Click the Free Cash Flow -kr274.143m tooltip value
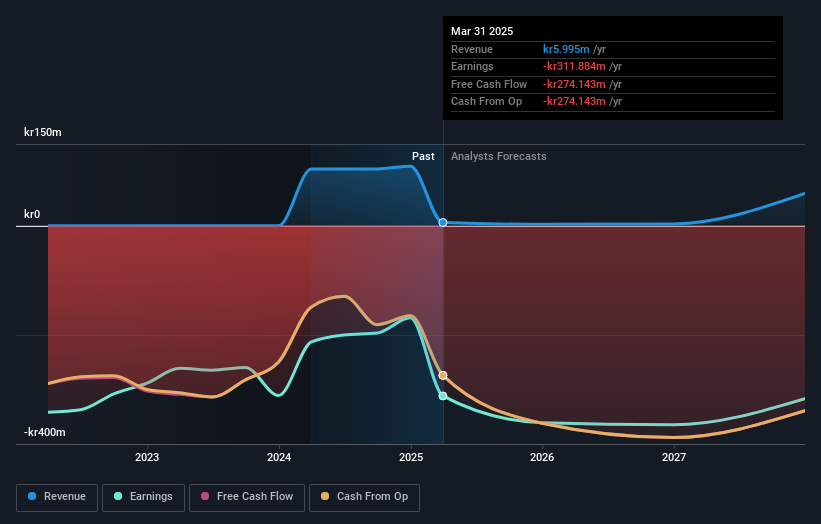Screen dimensions: 821x524 pos(574,84)
